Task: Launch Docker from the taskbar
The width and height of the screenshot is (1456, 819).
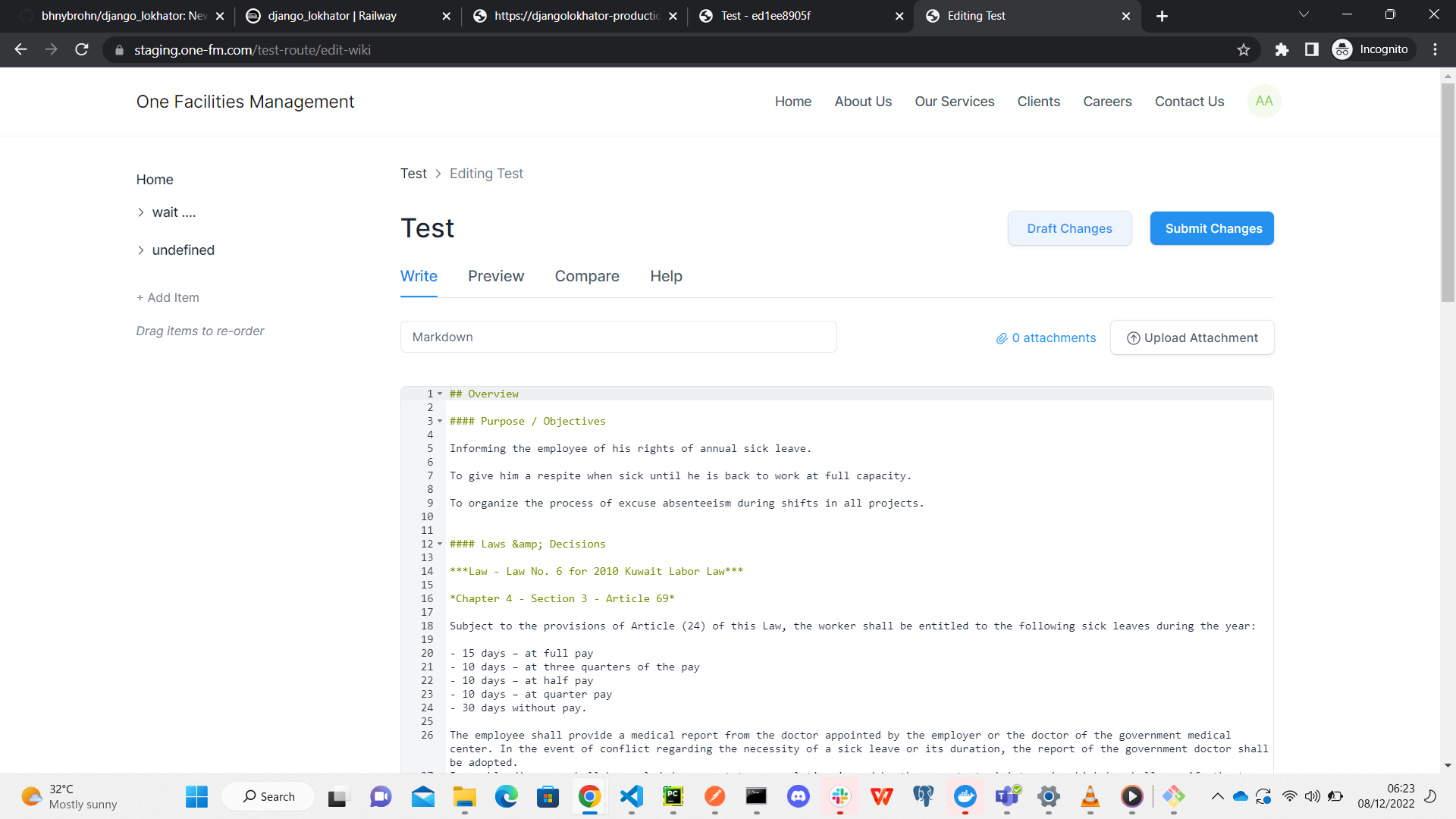Action: pos(965,797)
